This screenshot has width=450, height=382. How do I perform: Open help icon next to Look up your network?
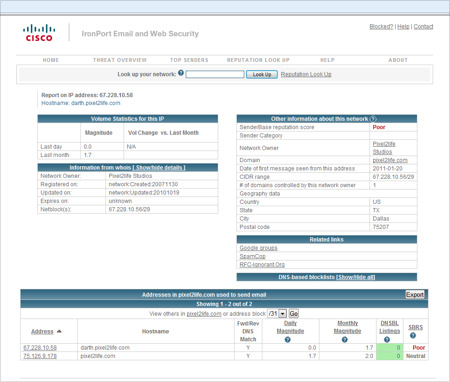pos(181,73)
